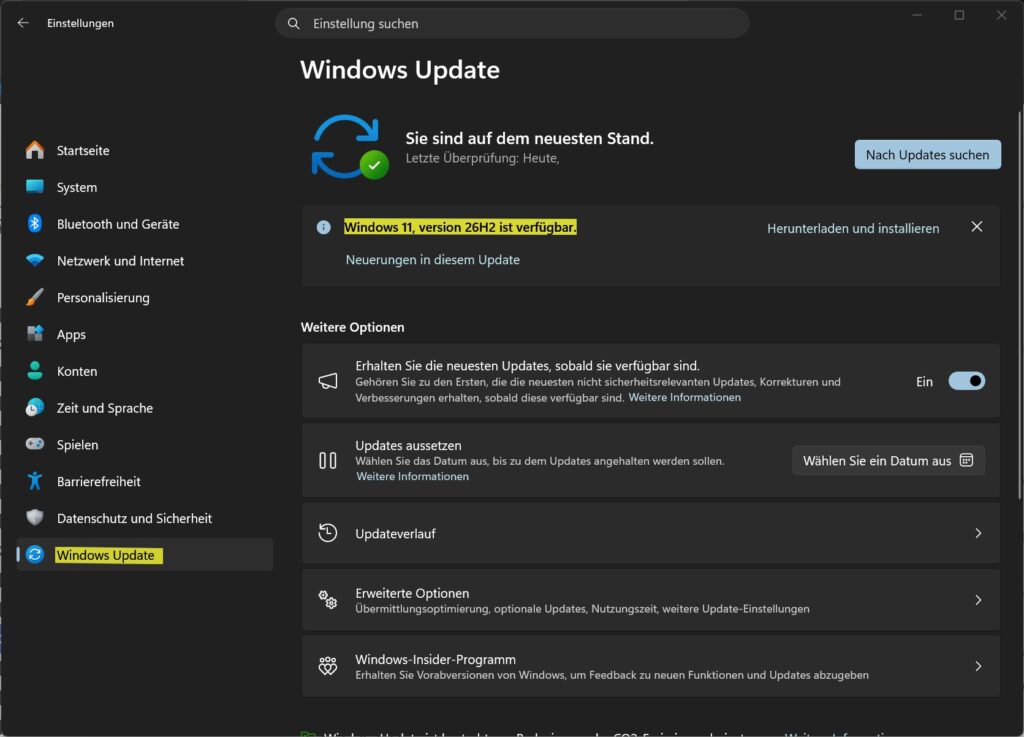Select Konten in the sidebar

click(144, 371)
